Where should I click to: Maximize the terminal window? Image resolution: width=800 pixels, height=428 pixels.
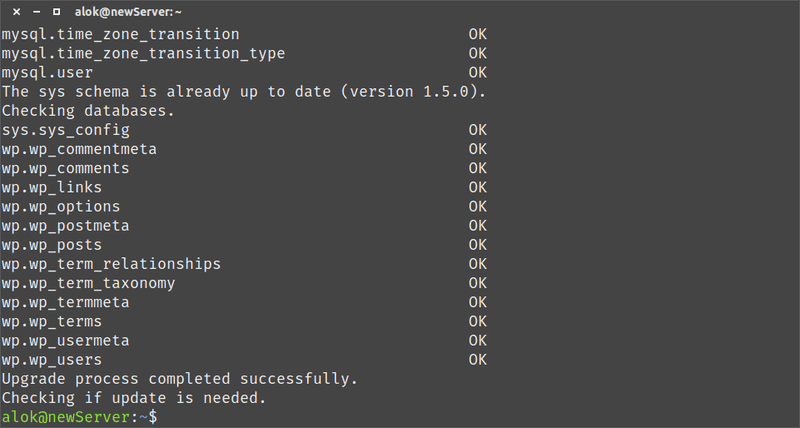click(55, 12)
